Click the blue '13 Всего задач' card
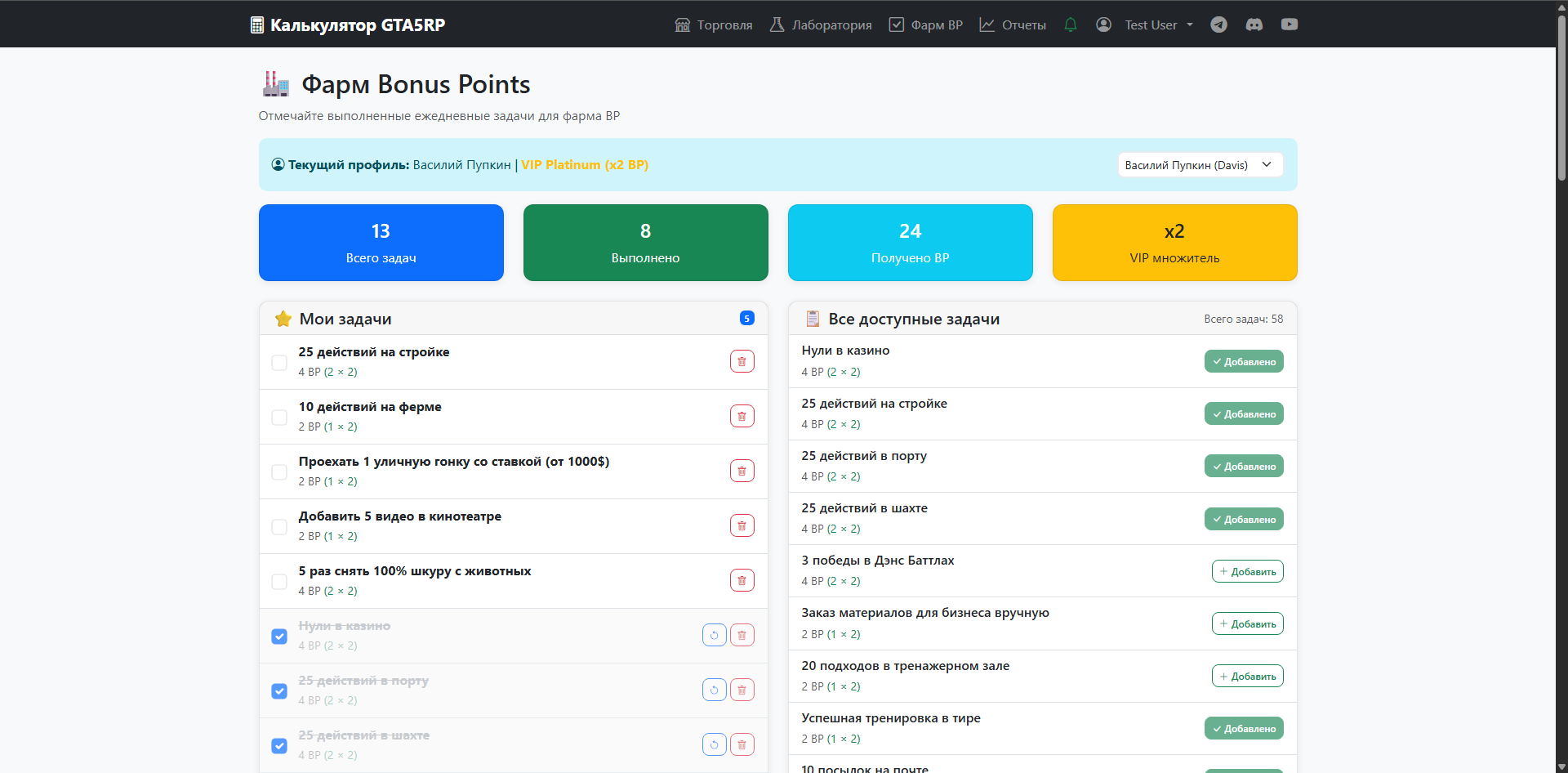The width and height of the screenshot is (1568, 773). point(381,243)
